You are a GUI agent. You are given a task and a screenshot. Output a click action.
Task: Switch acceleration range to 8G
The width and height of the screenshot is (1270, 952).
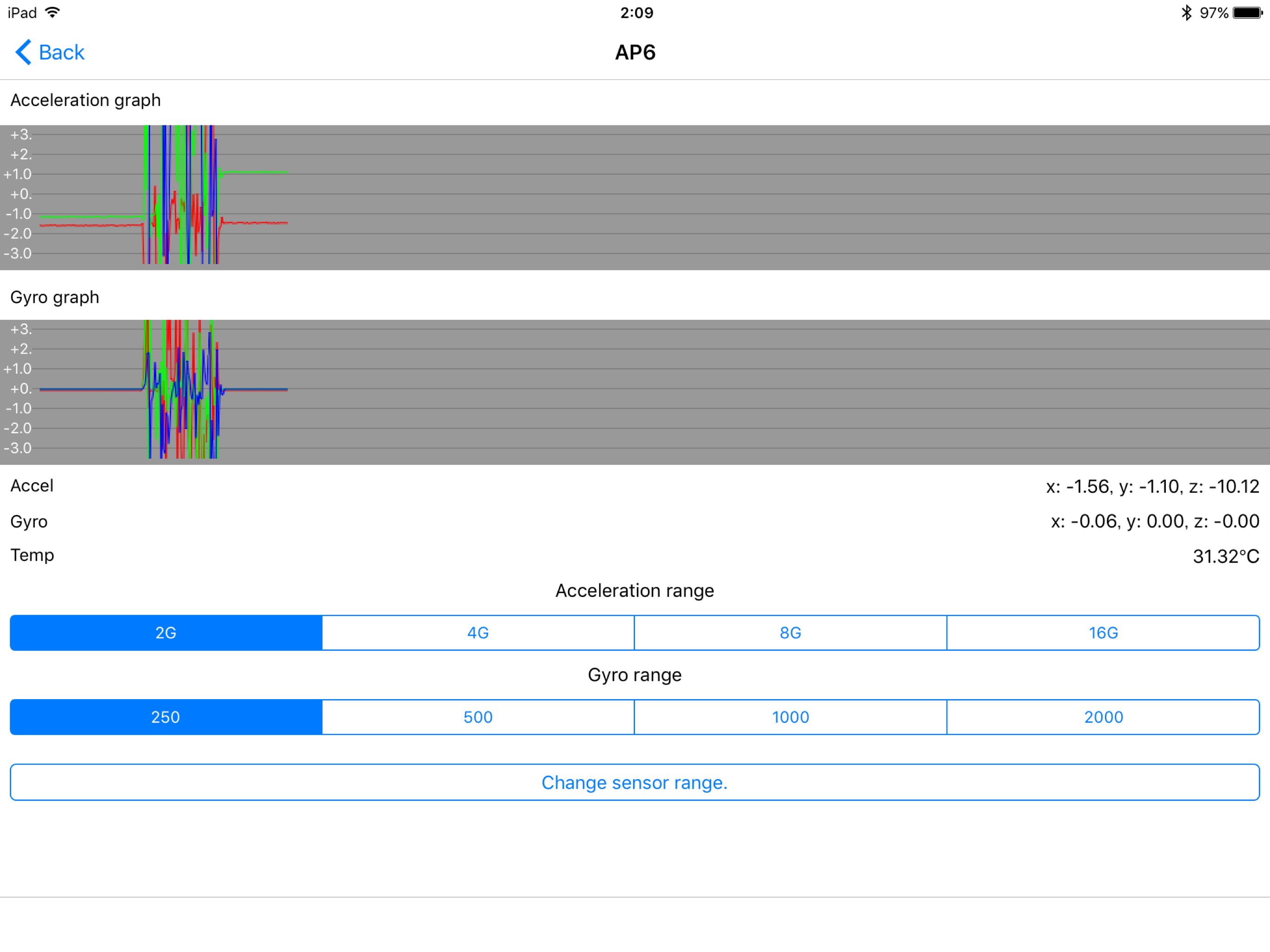click(790, 633)
